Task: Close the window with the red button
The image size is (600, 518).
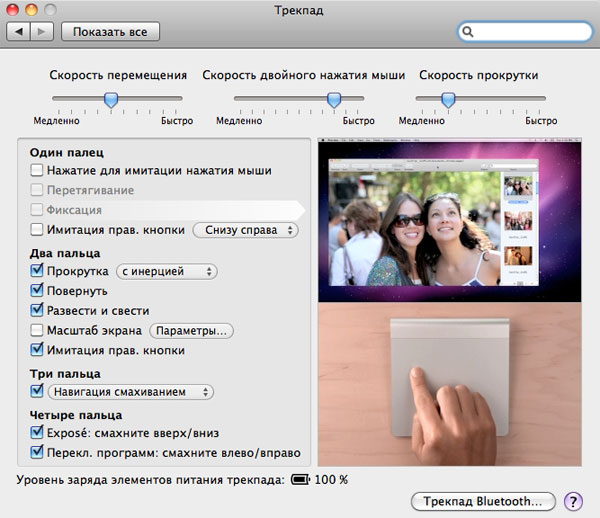Action: 13,10
